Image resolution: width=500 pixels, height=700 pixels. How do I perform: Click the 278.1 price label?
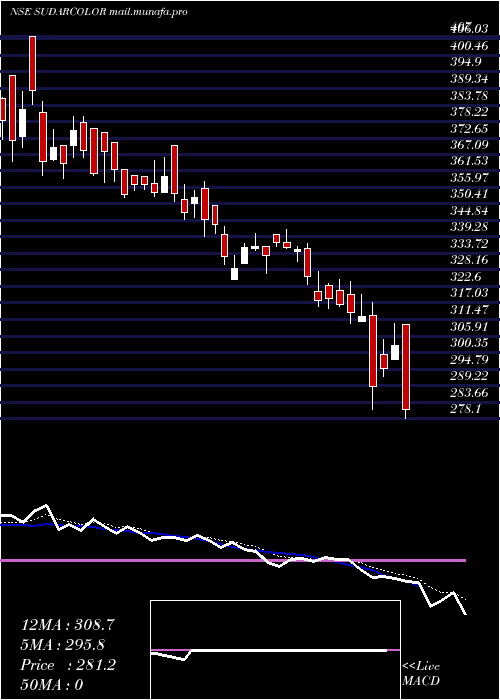(465, 408)
